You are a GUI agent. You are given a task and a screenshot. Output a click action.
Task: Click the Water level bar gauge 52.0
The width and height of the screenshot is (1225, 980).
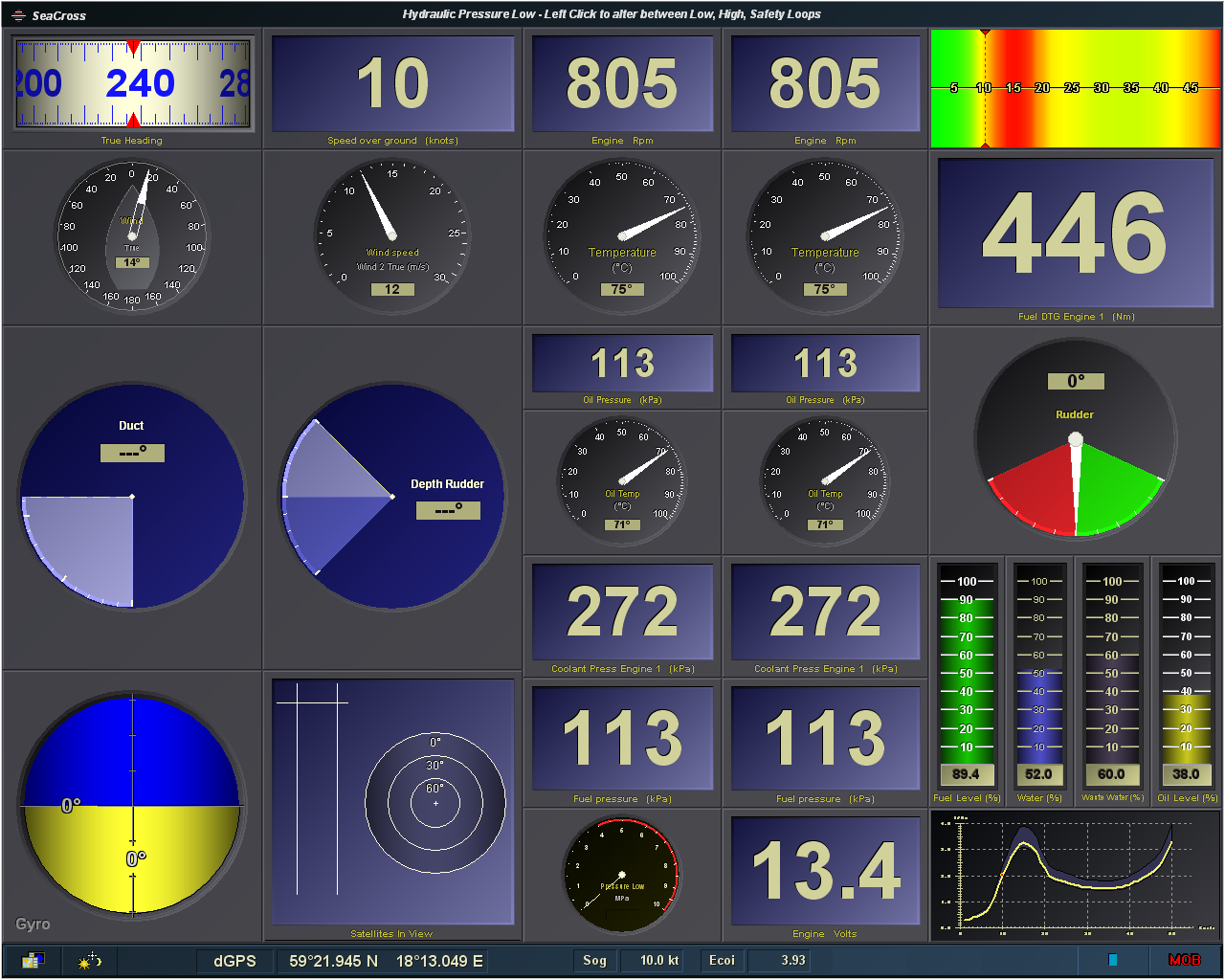coord(1038,676)
